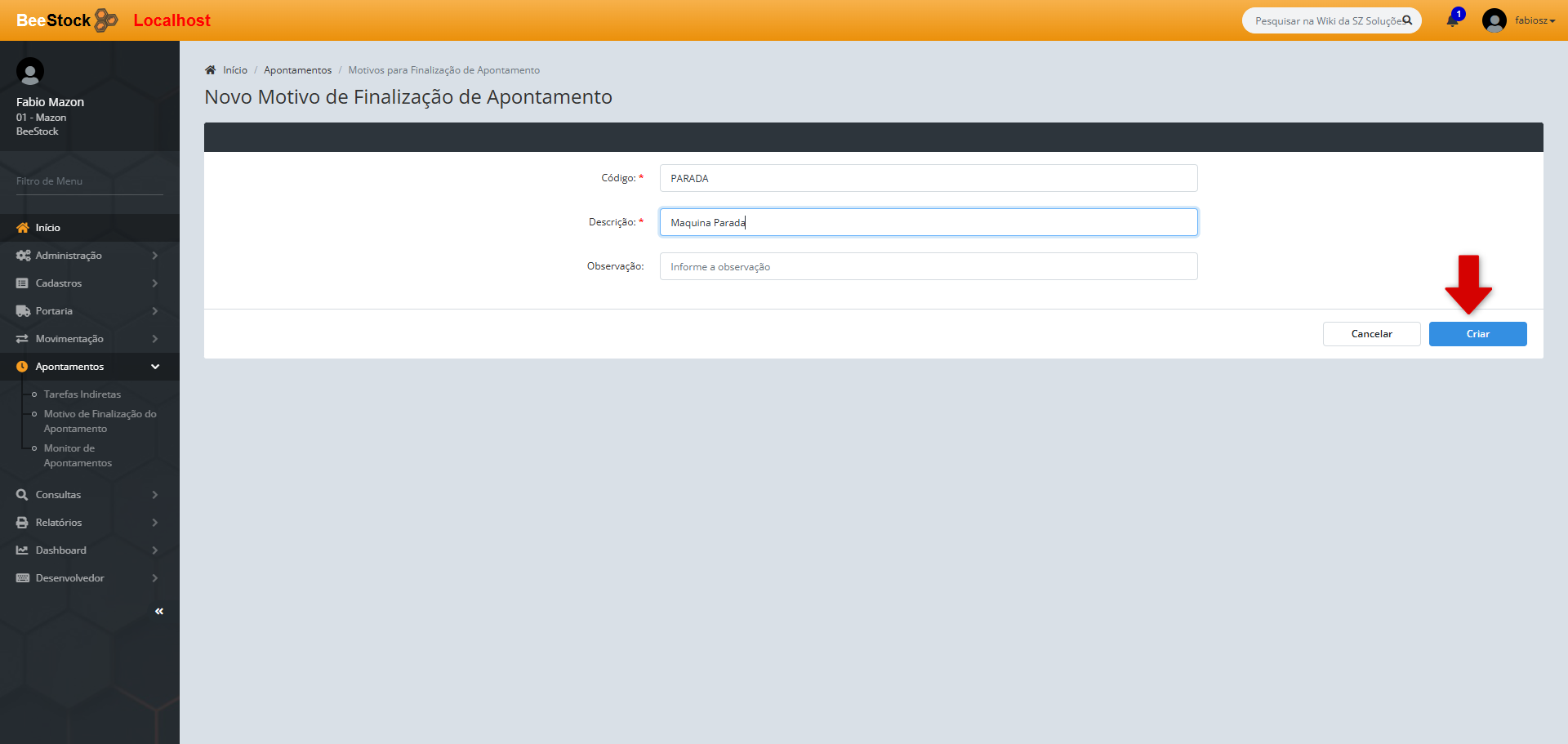Click the home icon in breadcrumb
Image resolution: width=1568 pixels, height=744 pixels.
pyautogui.click(x=211, y=70)
